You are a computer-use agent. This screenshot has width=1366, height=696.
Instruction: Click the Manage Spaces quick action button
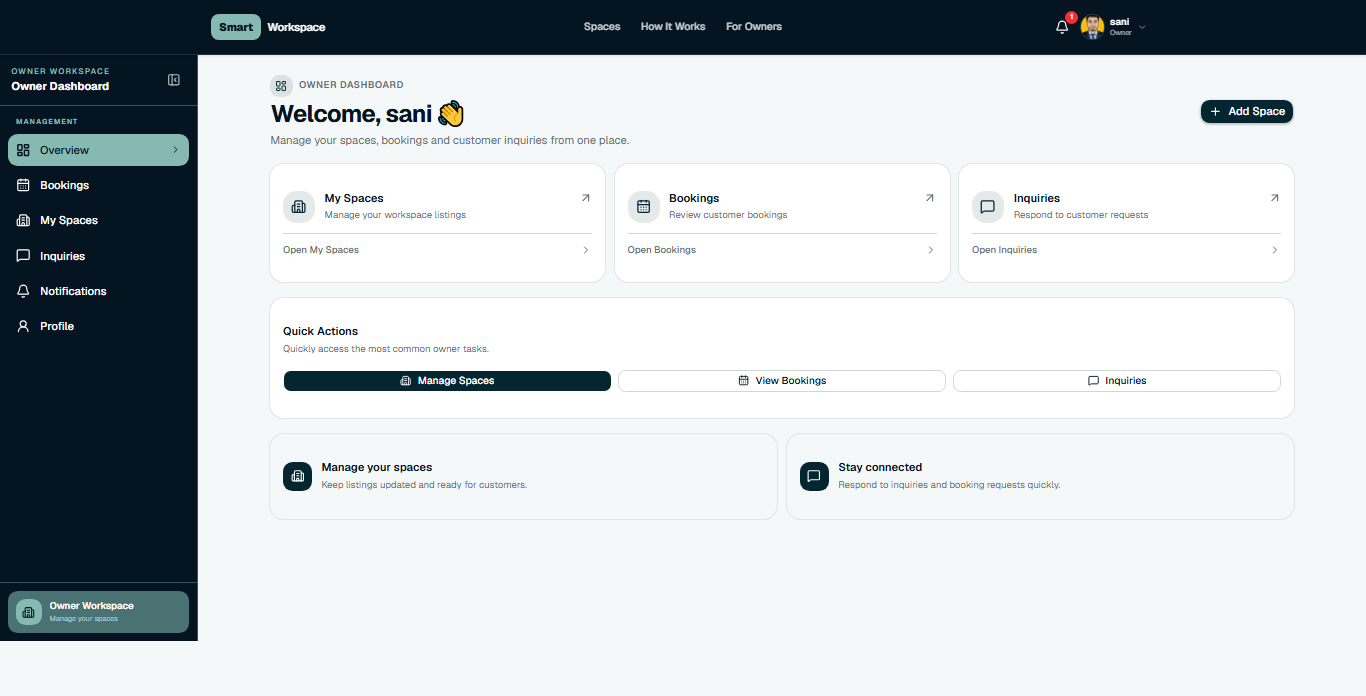(447, 381)
